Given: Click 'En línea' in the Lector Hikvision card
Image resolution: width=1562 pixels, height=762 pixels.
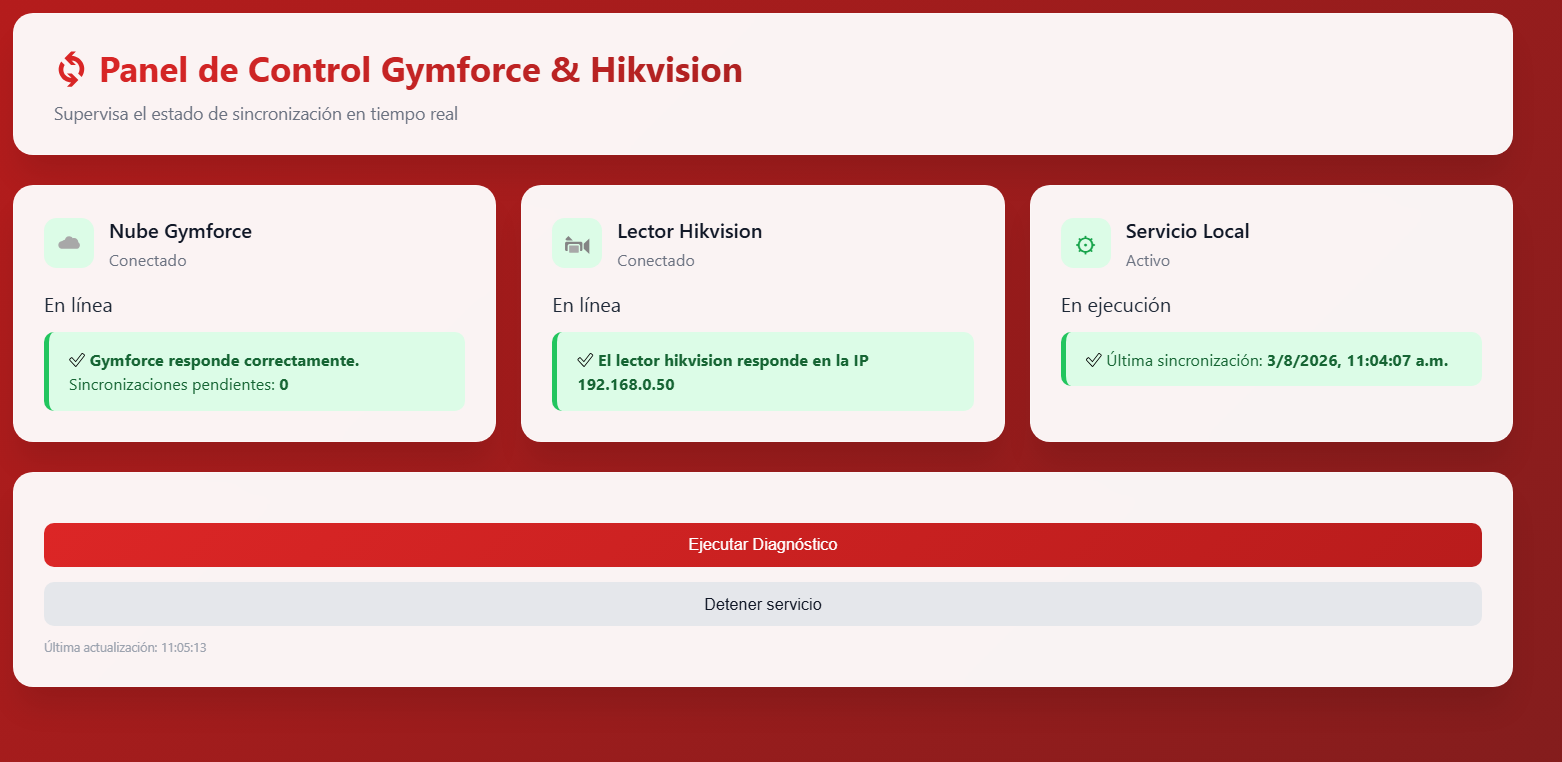Looking at the screenshot, I should (x=587, y=305).
